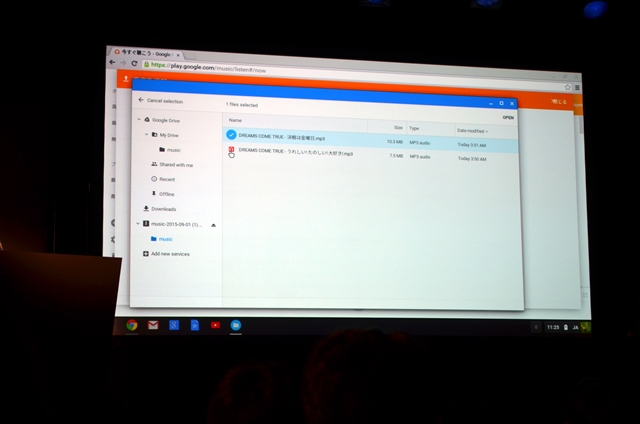640x424 pixels.
Task: Click the Chrome forward arrow
Action: pyautogui.click(x=123, y=63)
